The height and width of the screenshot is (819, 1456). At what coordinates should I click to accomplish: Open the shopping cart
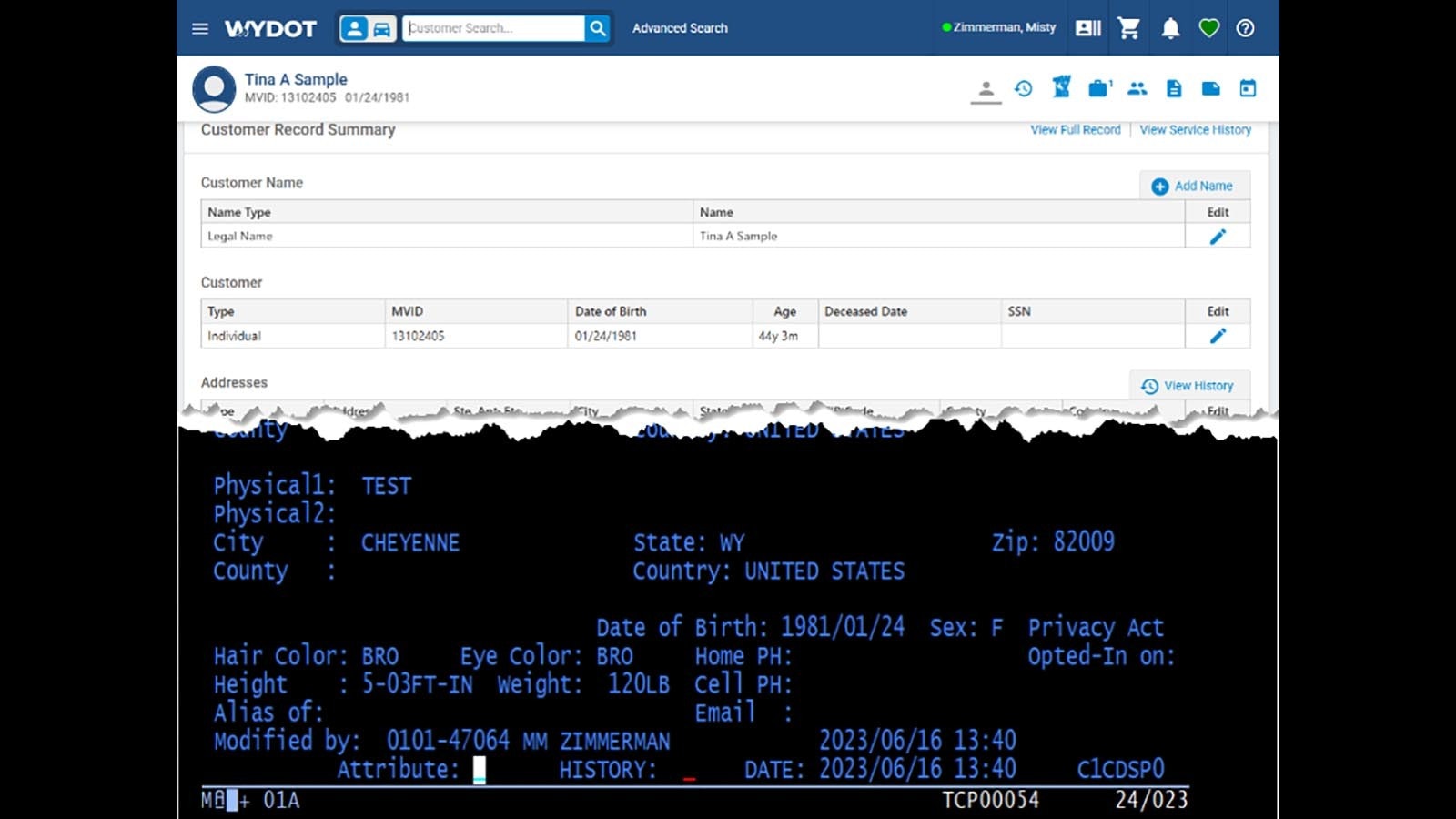tap(1129, 28)
